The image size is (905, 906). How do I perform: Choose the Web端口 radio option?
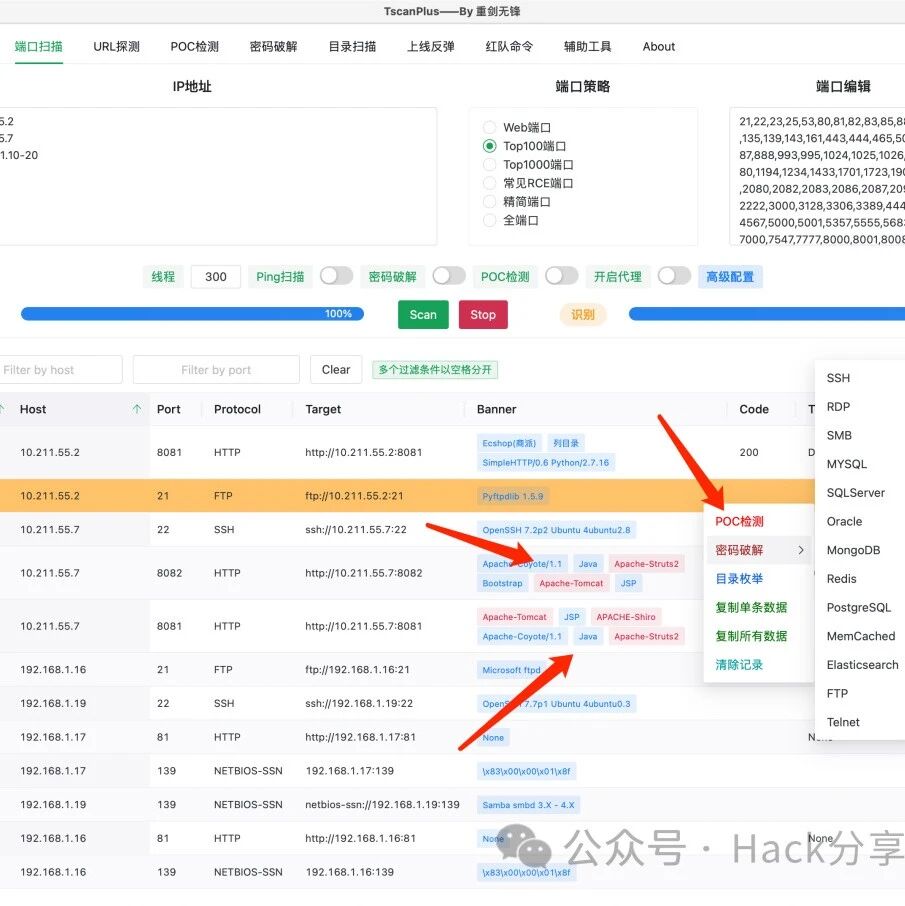489,127
